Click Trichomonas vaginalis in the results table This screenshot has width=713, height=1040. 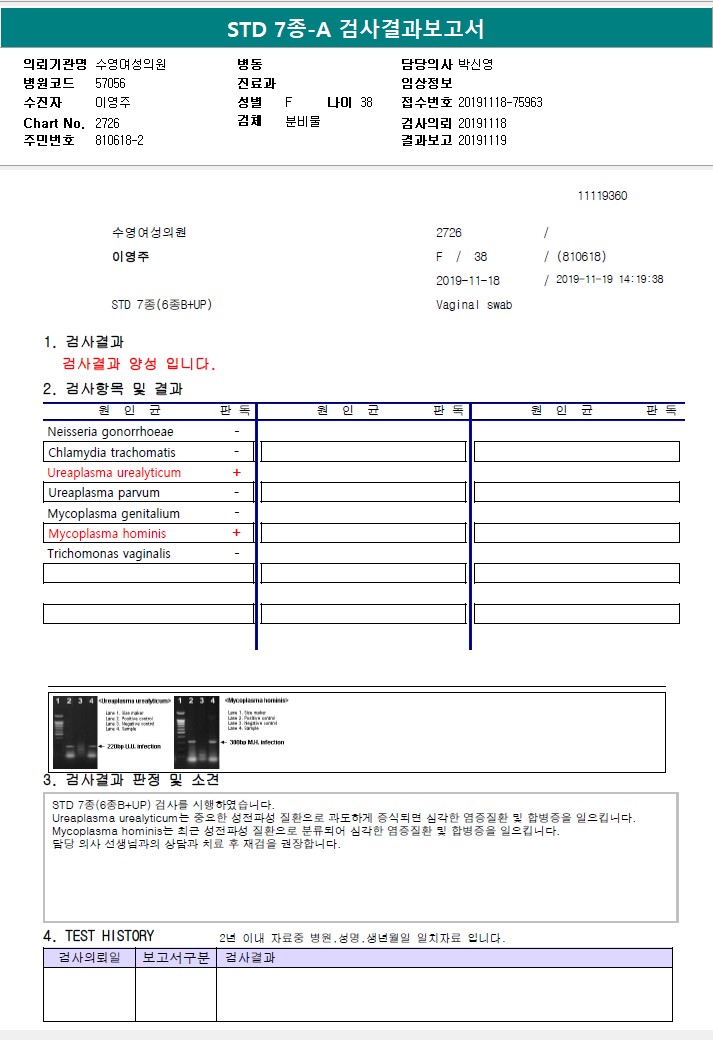point(109,554)
